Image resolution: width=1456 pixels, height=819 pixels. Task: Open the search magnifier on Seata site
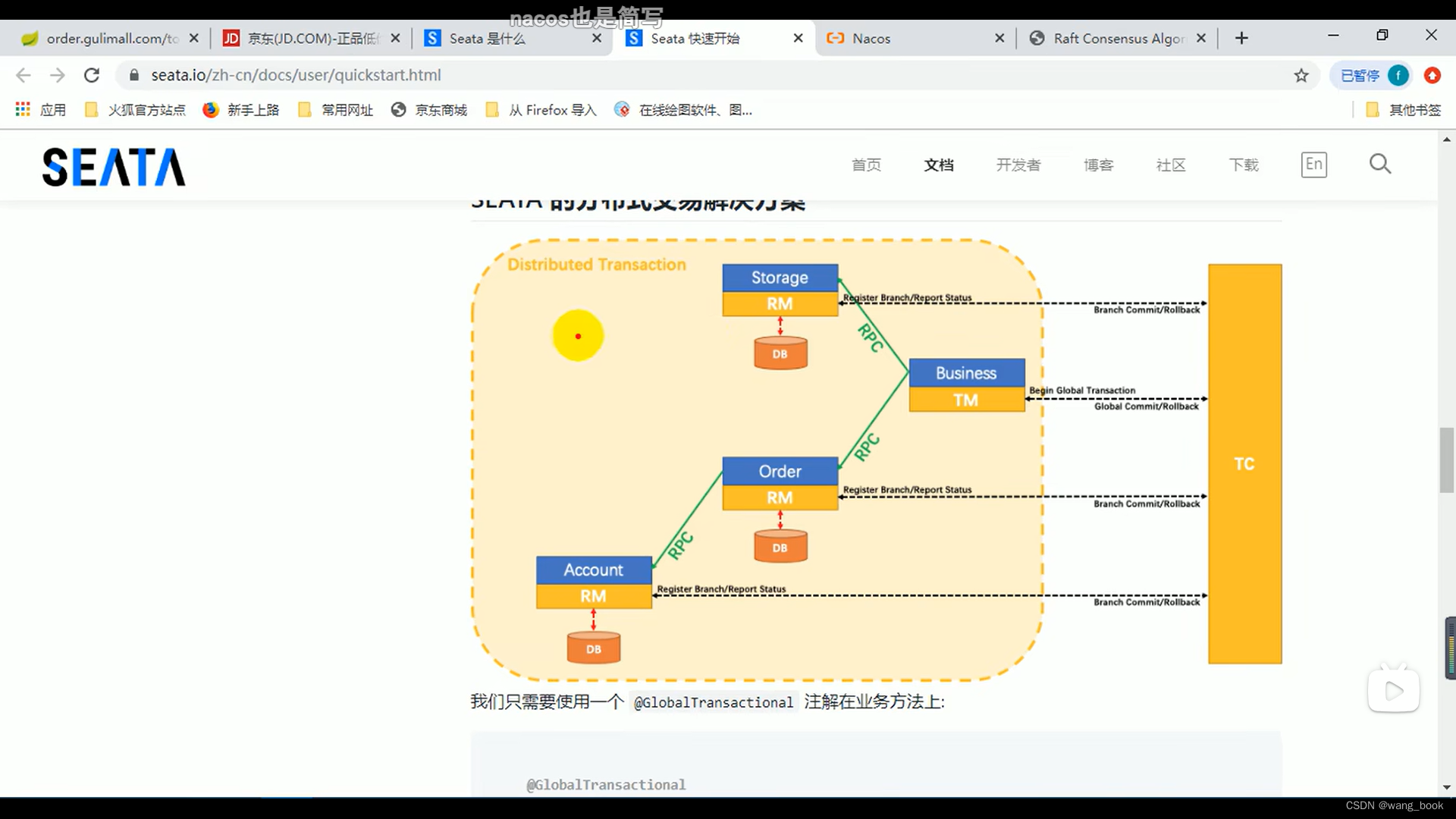[x=1380, y=164]
